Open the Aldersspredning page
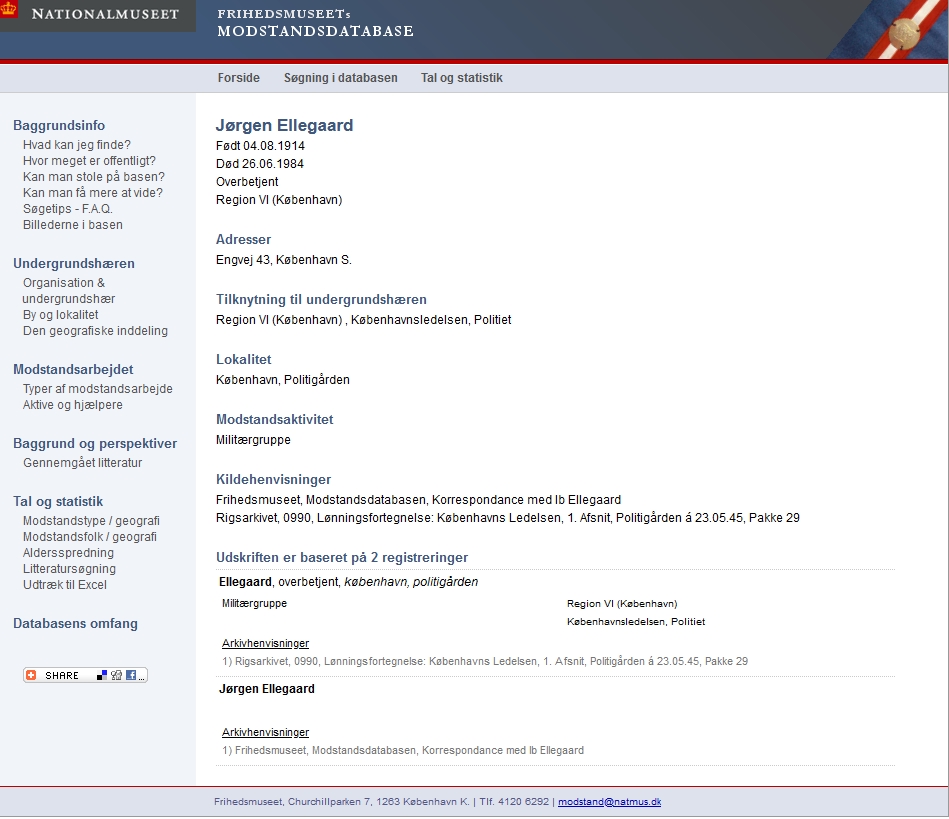 coord(68,553)
